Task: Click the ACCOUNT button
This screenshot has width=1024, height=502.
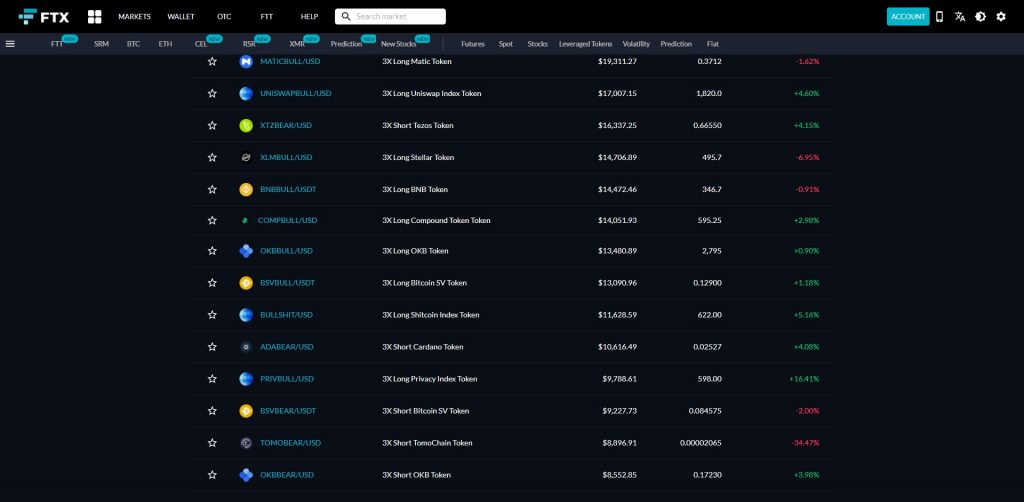Action: click(x=908, y=17)
